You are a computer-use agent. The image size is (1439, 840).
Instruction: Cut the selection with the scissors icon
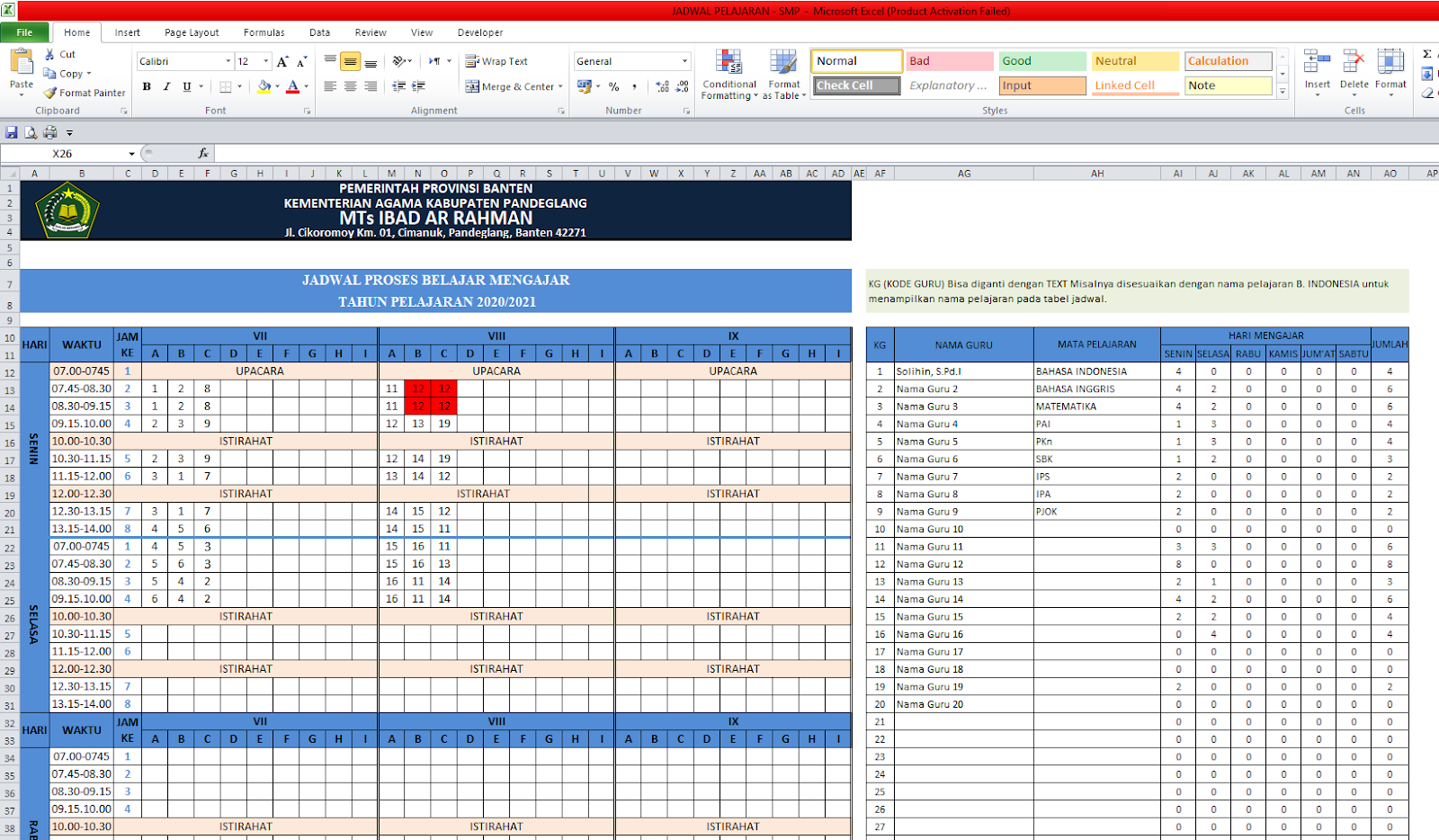tap(49, 54)
